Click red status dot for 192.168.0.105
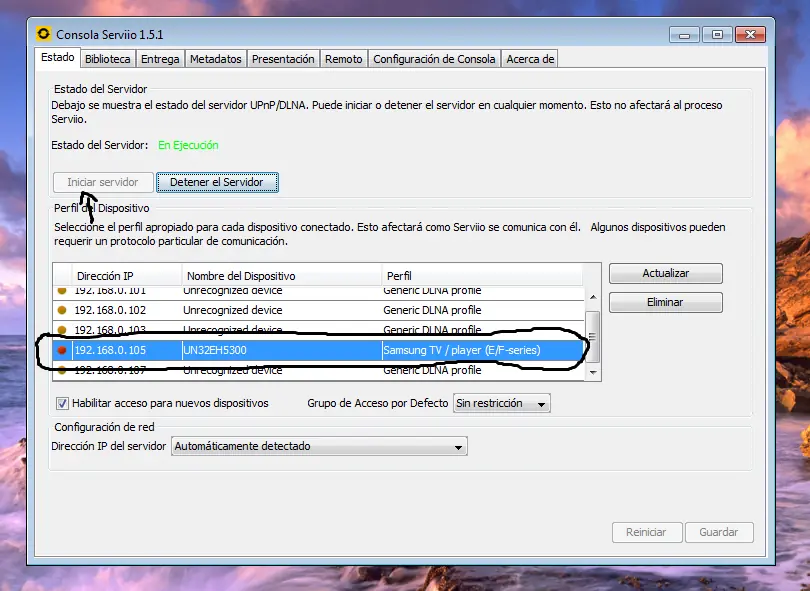810x591 pixels. (x=62, y=350)
